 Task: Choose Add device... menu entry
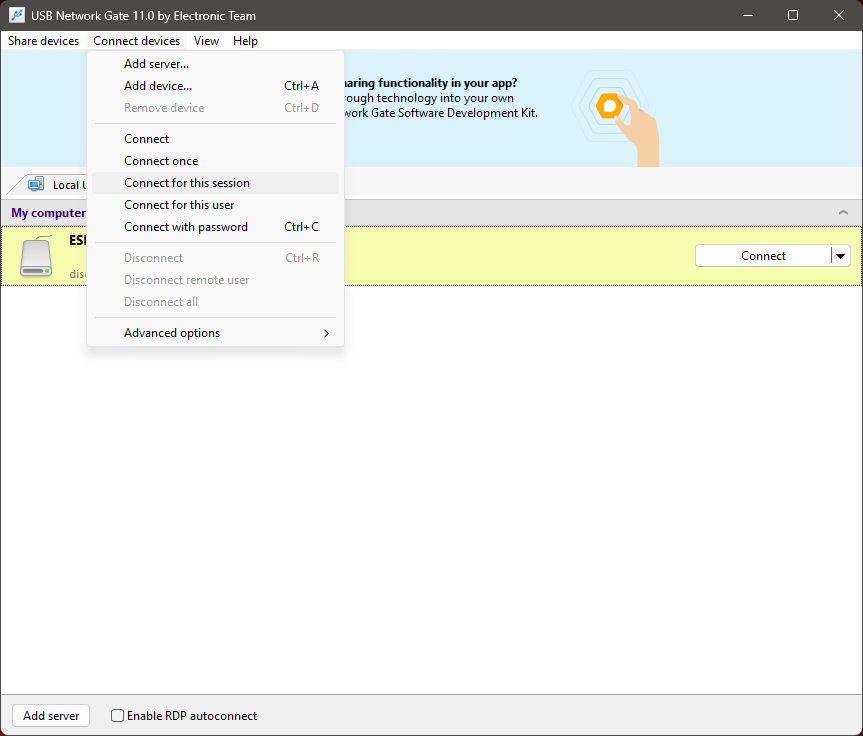158,86
